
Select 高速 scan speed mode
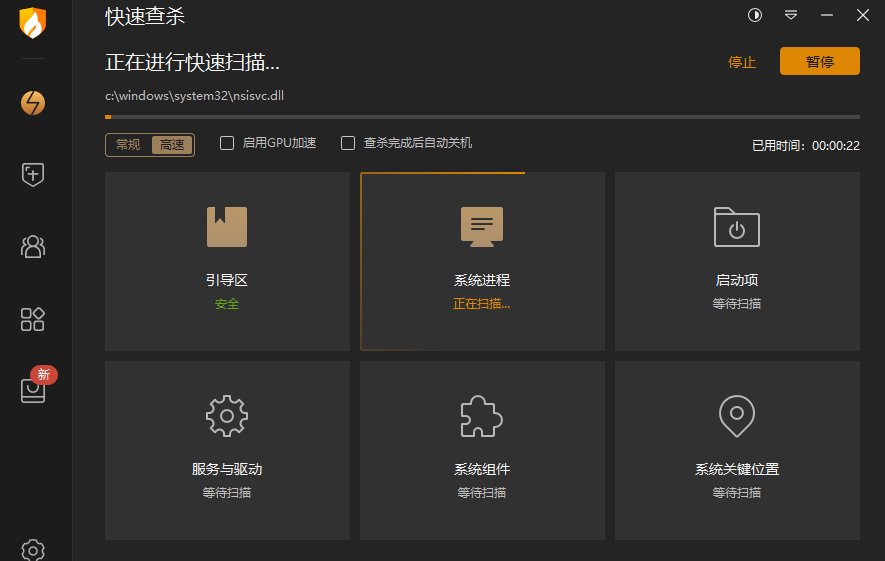[172, 145]
